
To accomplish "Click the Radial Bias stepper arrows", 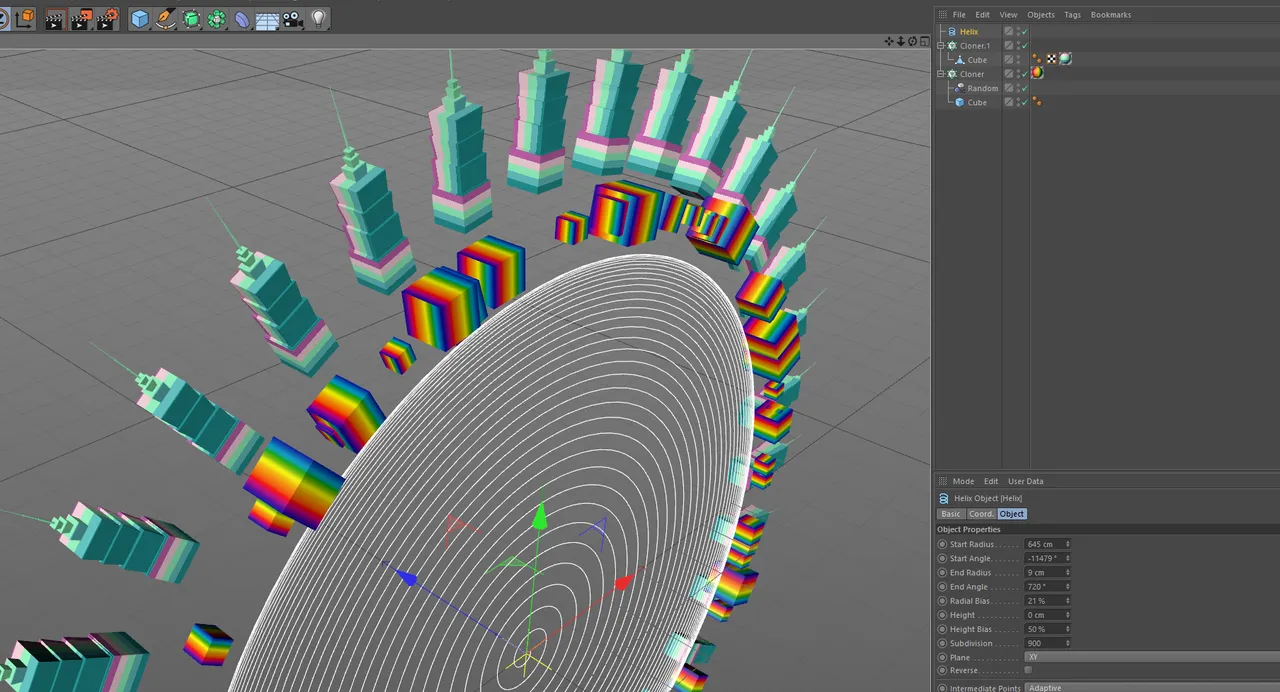I will pos(1067,601).
